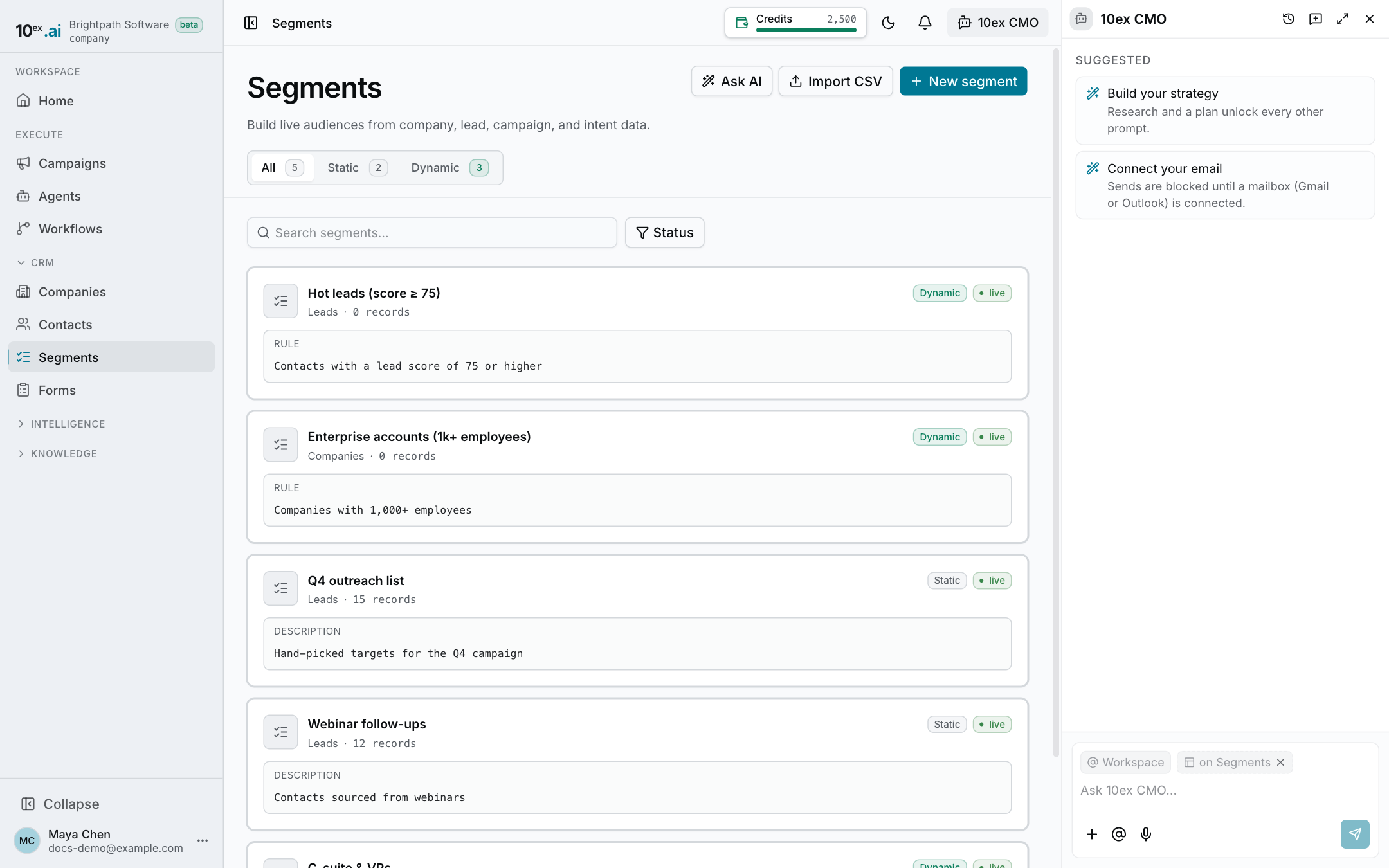
Task: Open Maya Chen account options menu
Action: click(x=203, y=840)
